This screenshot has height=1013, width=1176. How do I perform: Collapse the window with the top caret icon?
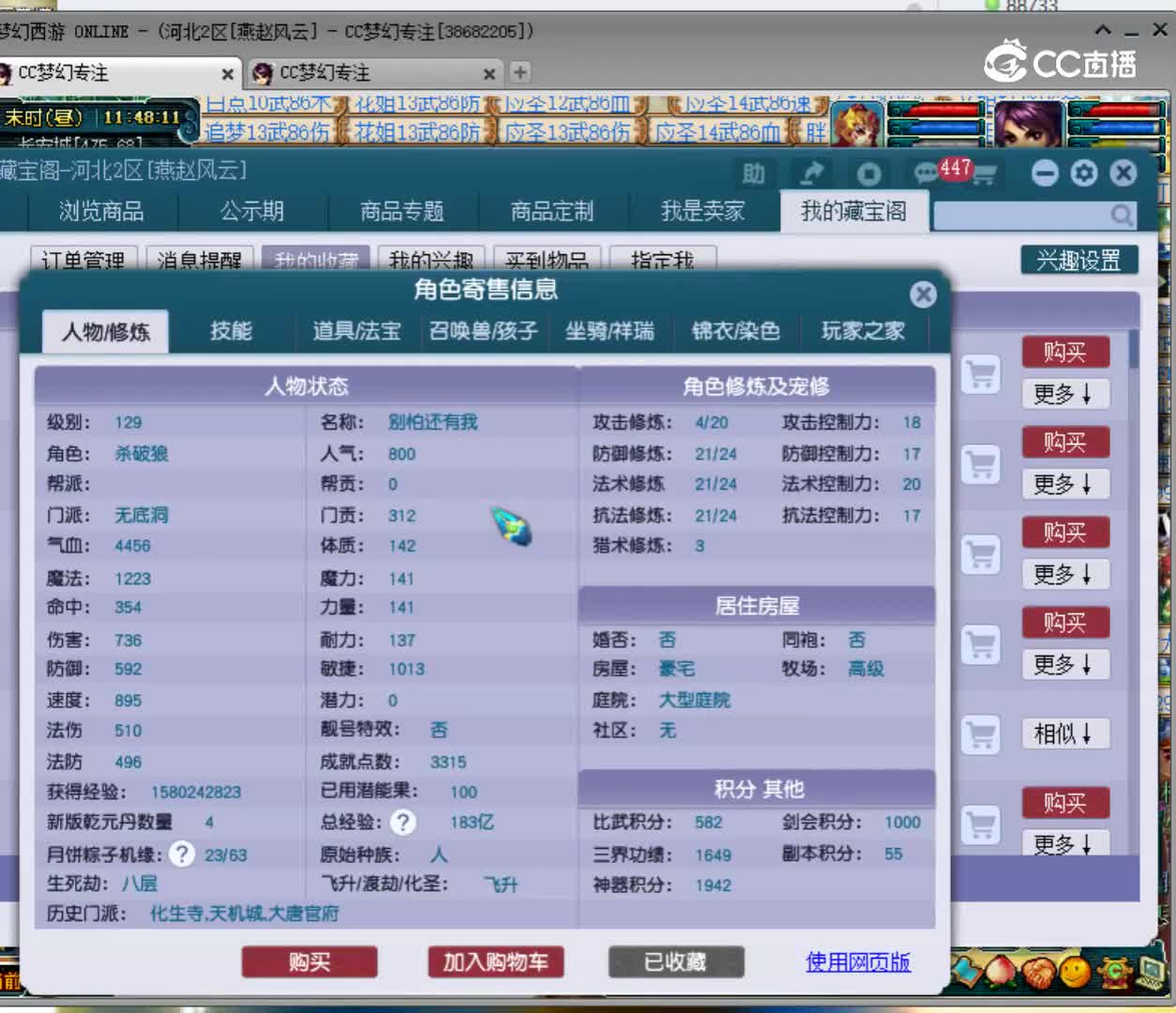[1103, 30]
